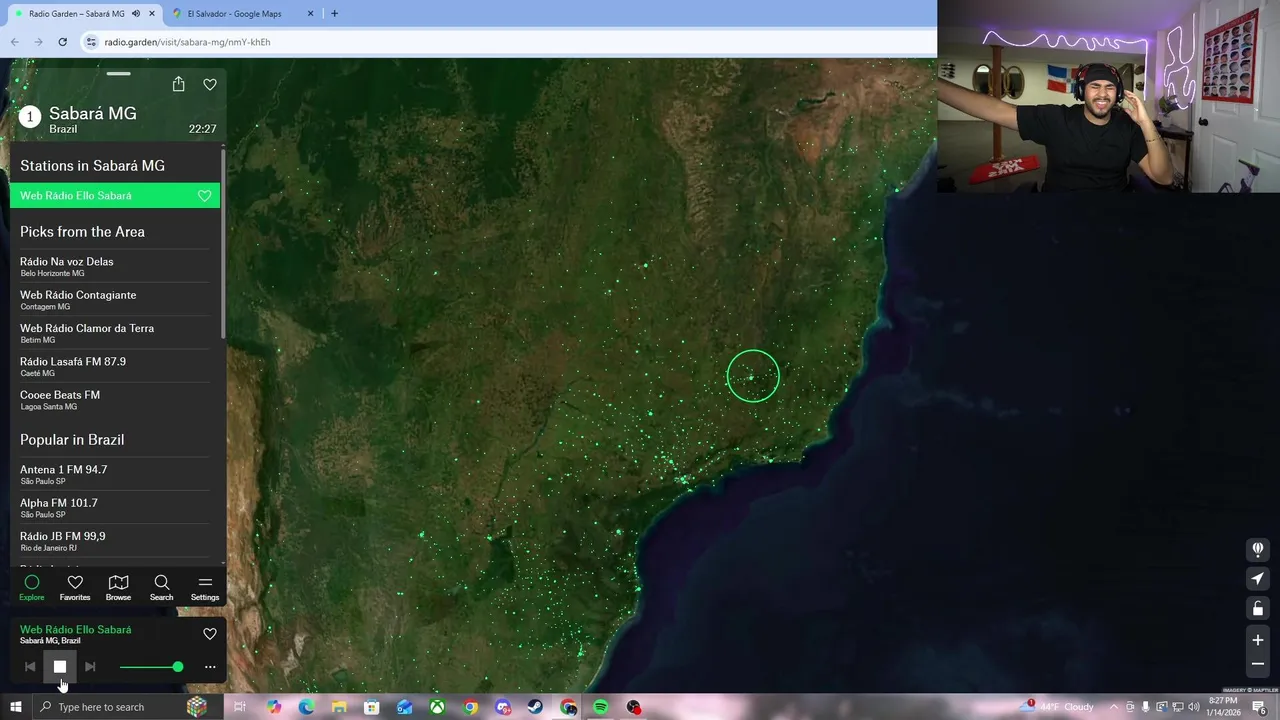Close the El Salvador Google Maps tab

click(x=310, y=14)
